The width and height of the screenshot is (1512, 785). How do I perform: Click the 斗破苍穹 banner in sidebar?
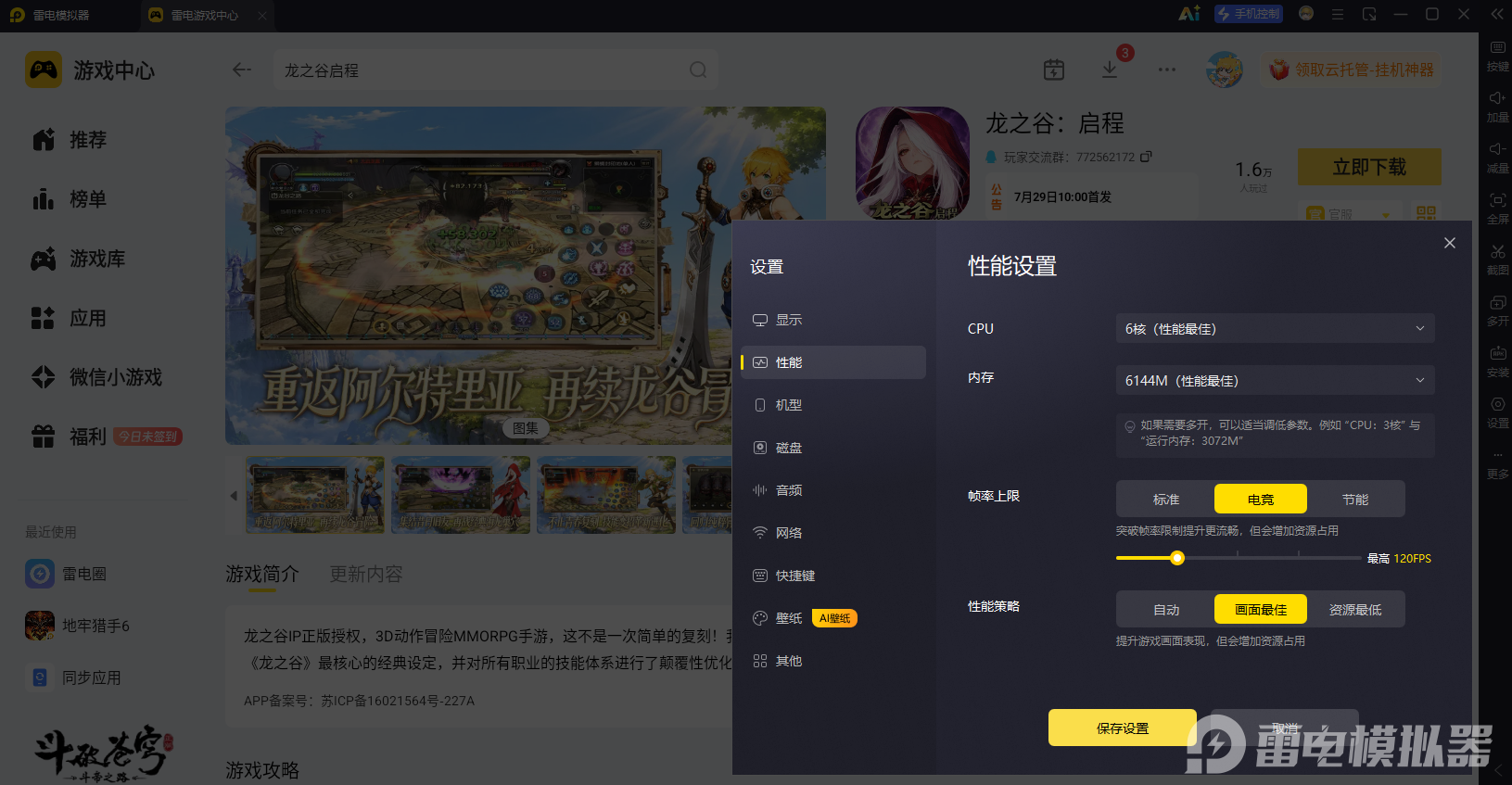point(103,753)
